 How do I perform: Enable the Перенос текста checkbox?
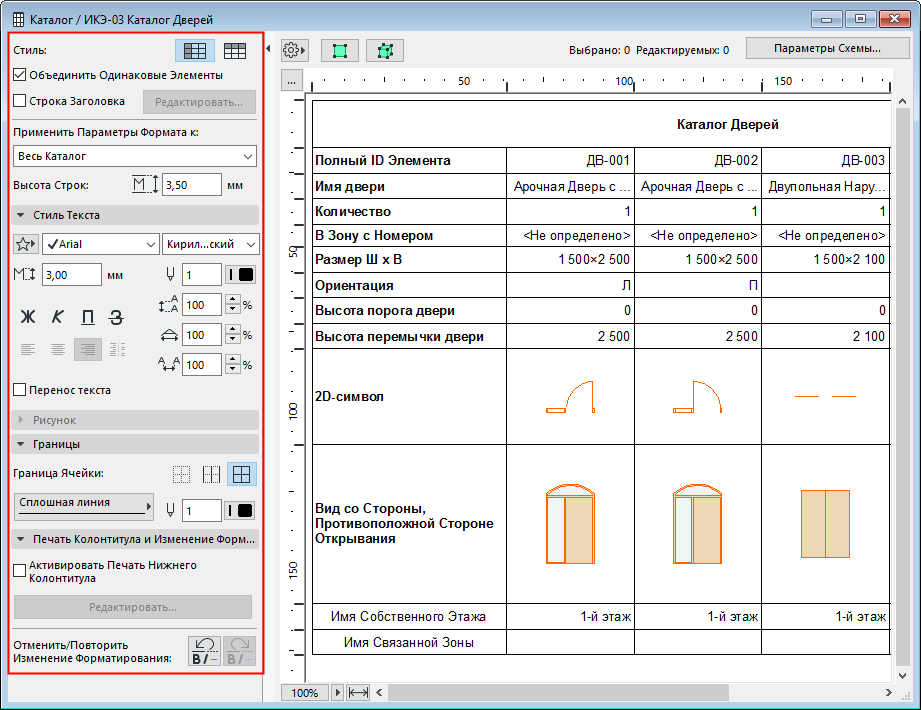tap(20, 390)
